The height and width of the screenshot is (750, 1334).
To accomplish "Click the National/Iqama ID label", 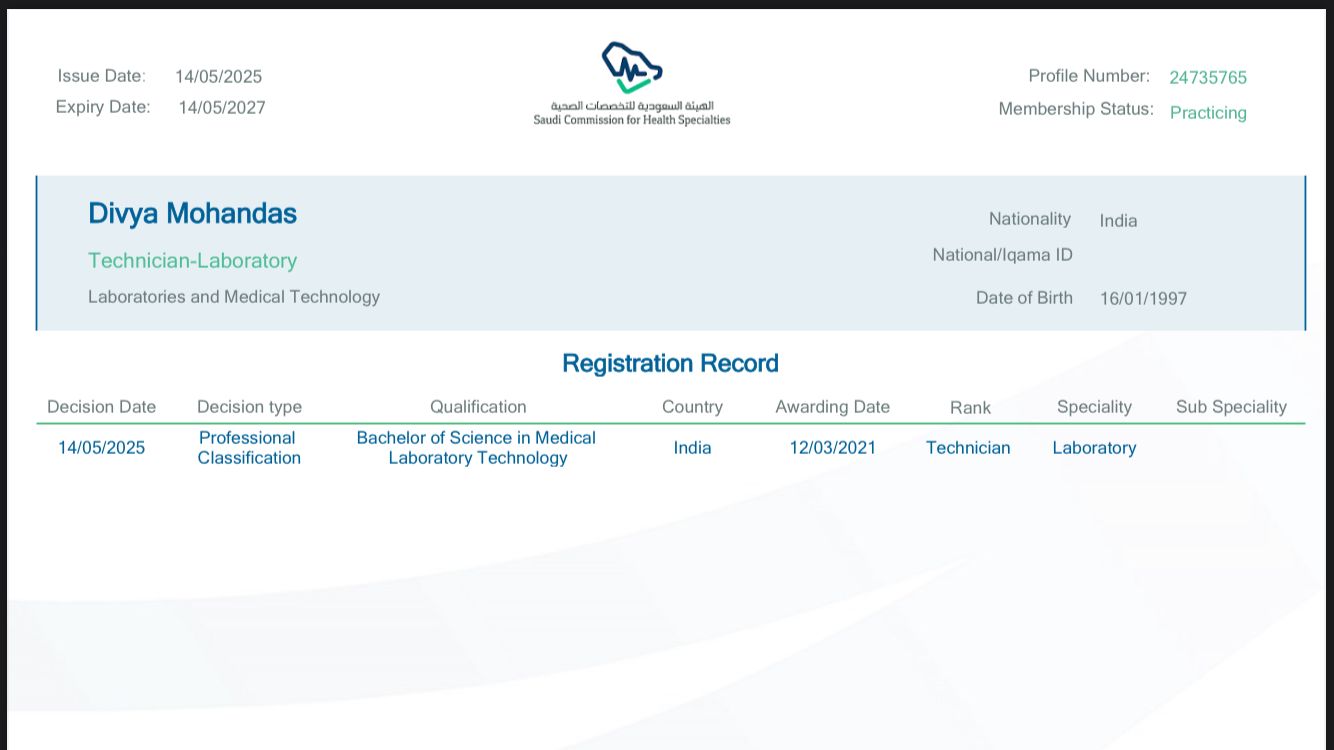I will click(x=1002, y=255).
